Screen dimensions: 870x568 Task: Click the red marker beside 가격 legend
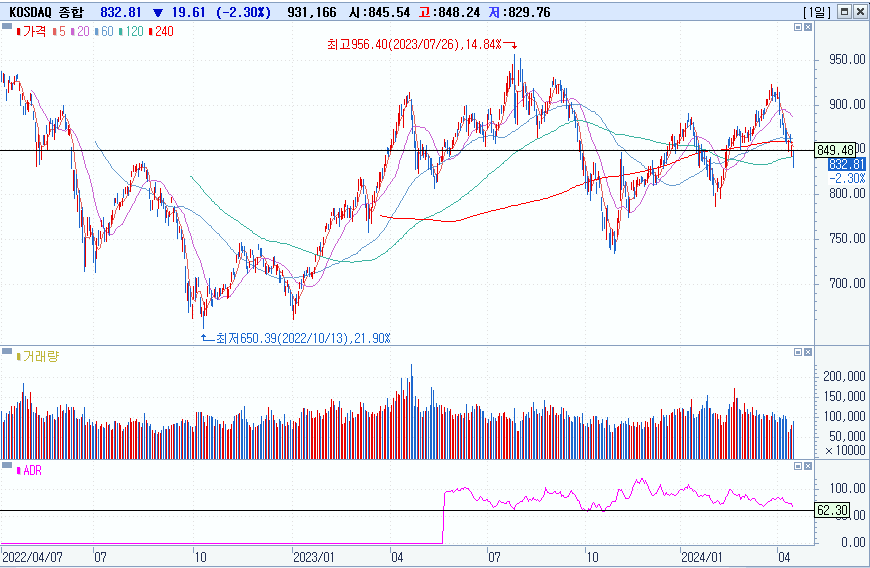click(x=19, y=32)
